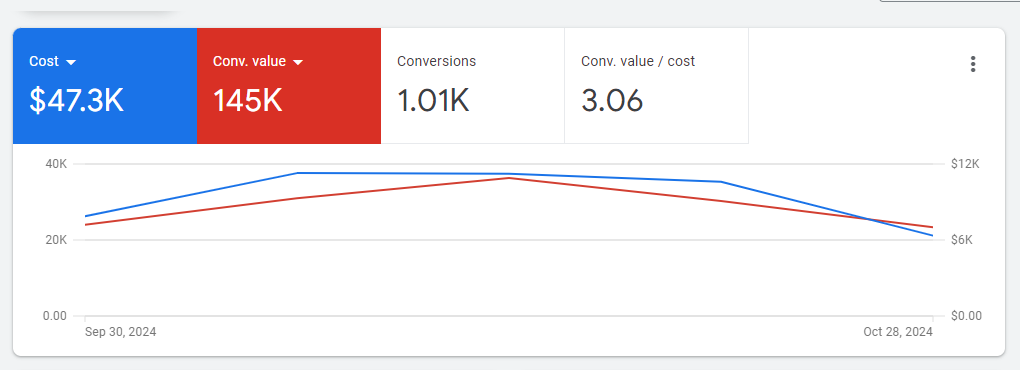The height and width of the screenshot is (370, 1020).
Task: Click the 3.06 conv. value/cost figure
Action: tap(612, 101)
